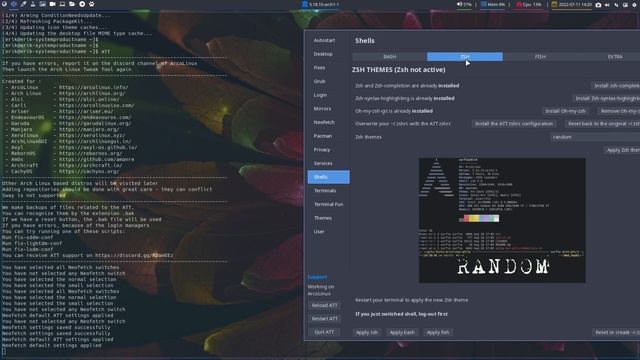This screenshot has height=360, width=640.
Task: Click the Cpu usage indicator in top panel
Action: [x=529, y=4]
